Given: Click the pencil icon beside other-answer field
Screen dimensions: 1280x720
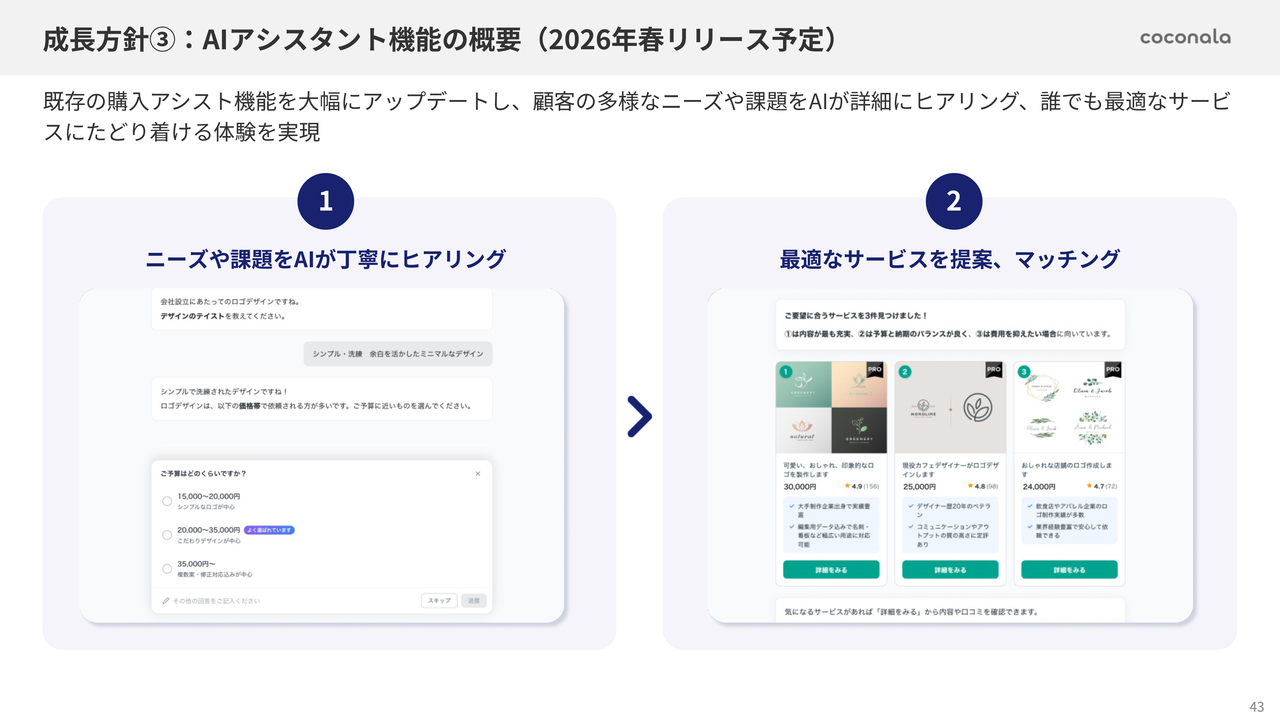Looking at the screenshot, I should click(166, 601).
